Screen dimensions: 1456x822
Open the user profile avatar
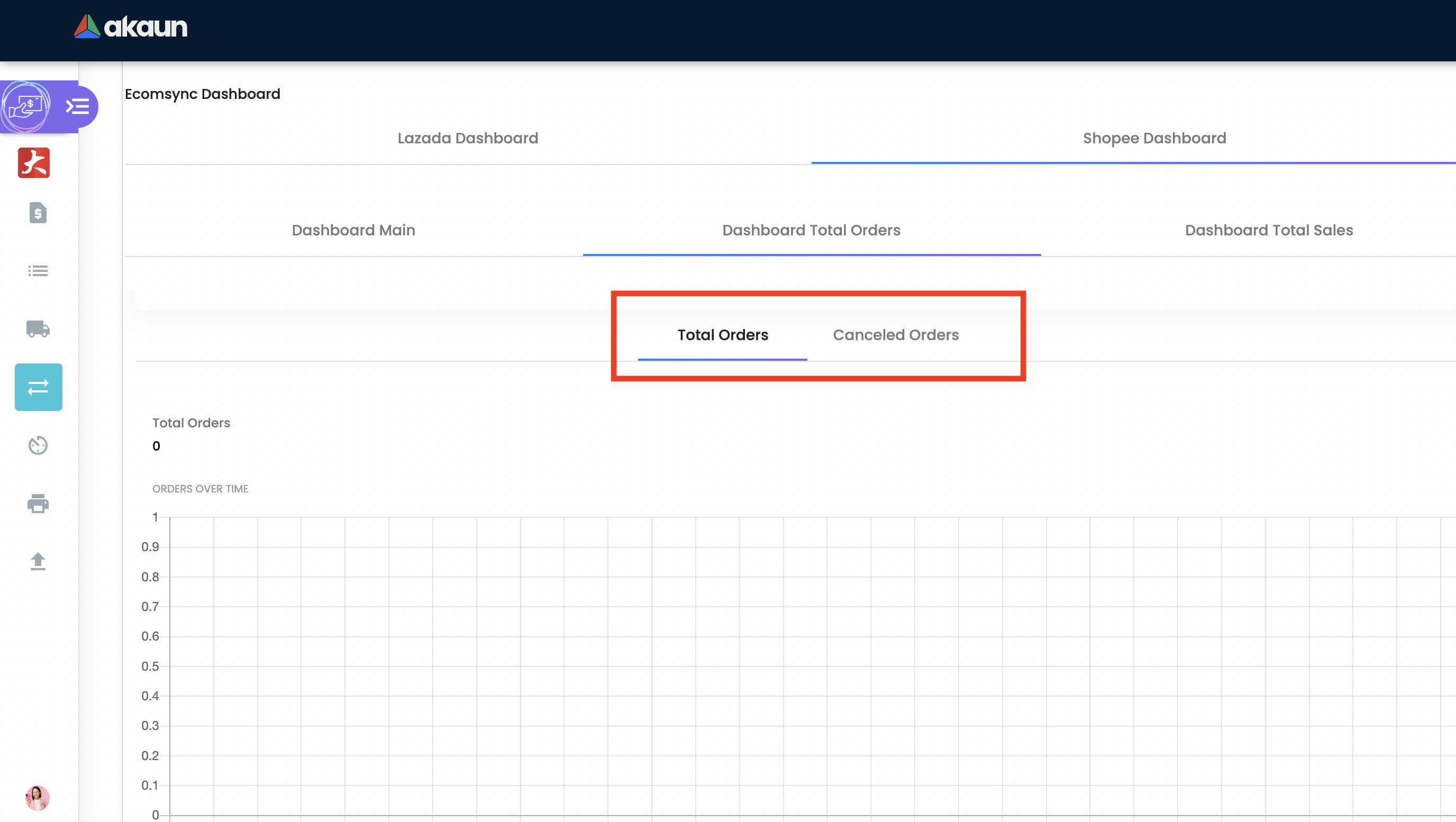38,798
